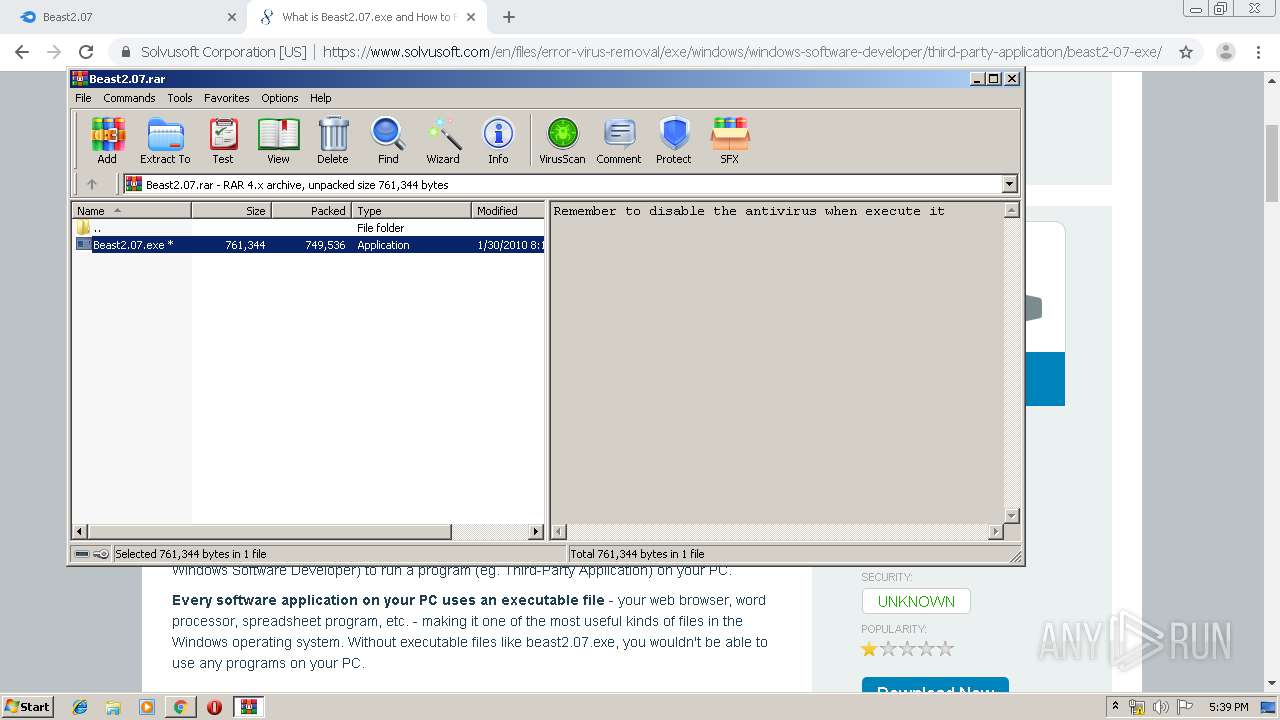Sort file list by Size column

pyautogui.click(x=231, y=210)
